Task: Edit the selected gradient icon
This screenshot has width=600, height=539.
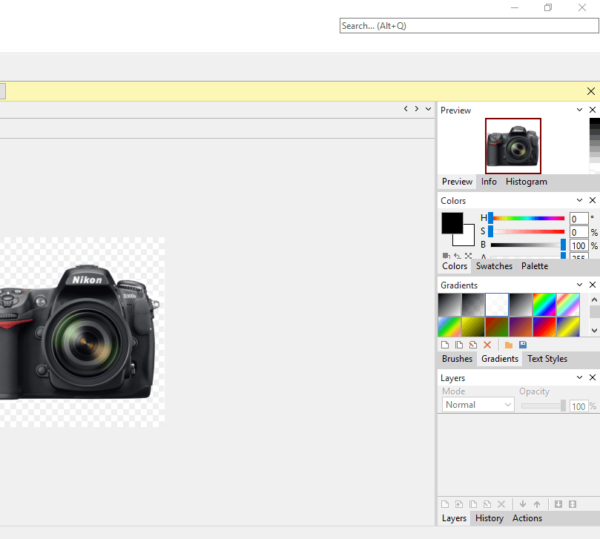Action: point(473,345)
